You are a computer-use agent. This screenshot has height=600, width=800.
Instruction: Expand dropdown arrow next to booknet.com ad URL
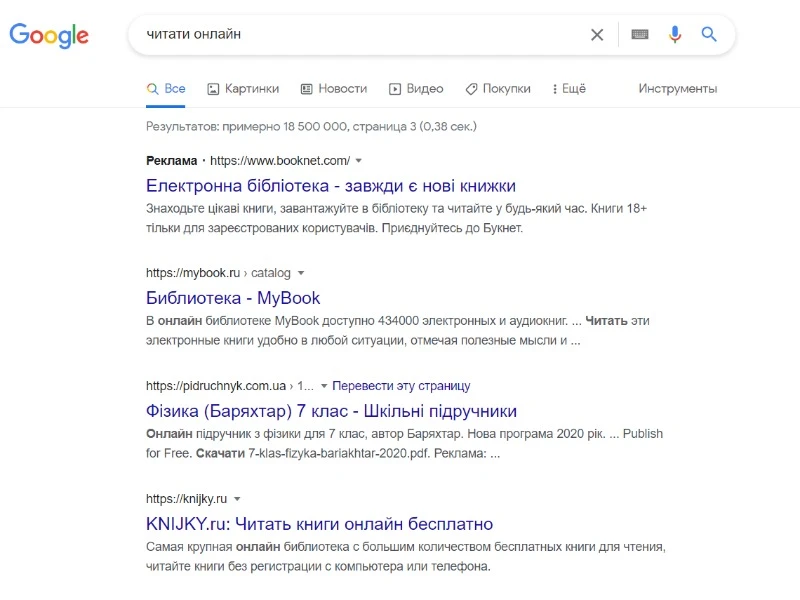pyautogui.click(x=359, y=161)
